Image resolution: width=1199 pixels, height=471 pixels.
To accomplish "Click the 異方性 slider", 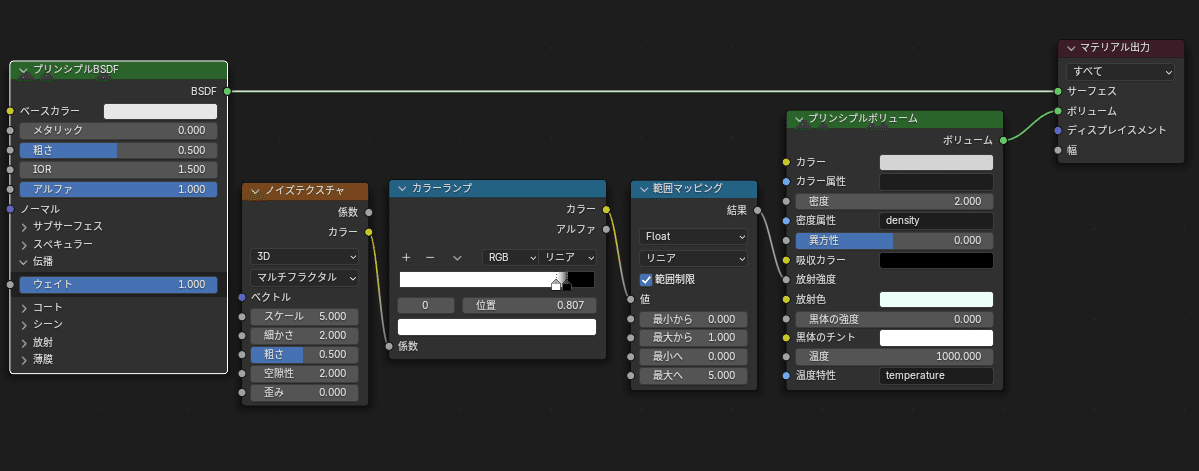I will pyautogui.click(x=895, y=241).
